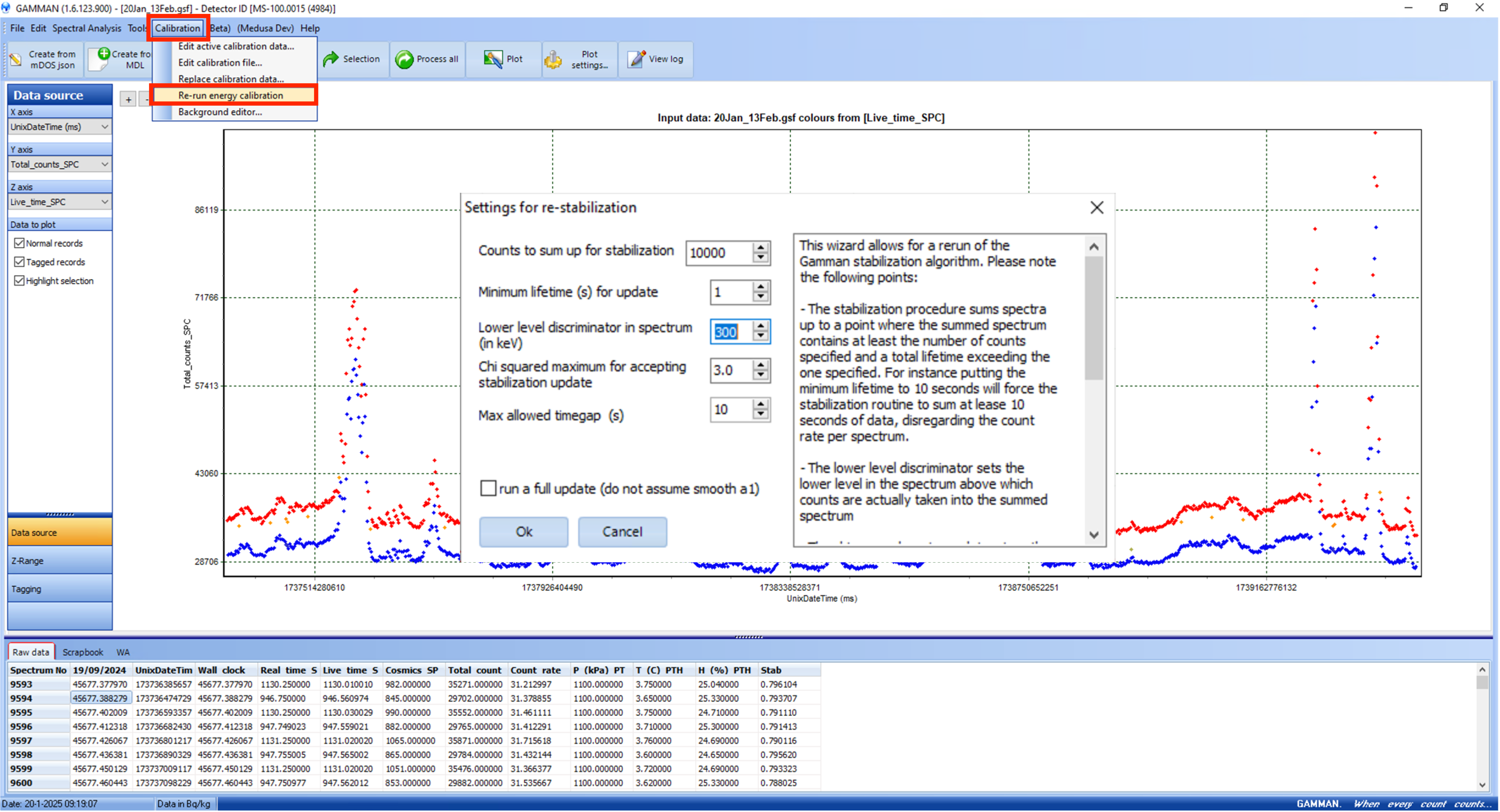This screenshot has height=812, width=1500.
Task: Switch to the Scrapbook tab
Action: (83, 652)
